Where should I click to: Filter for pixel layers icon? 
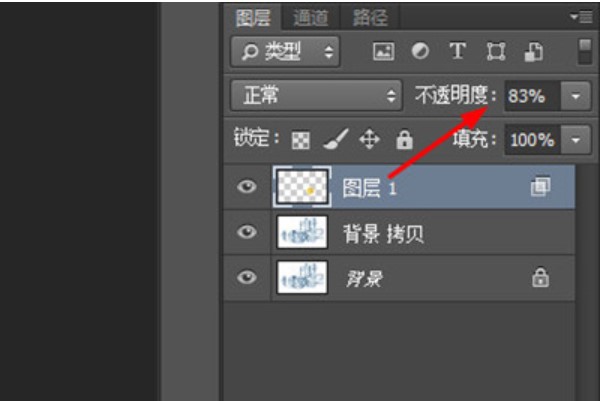(x=384, y=51)
